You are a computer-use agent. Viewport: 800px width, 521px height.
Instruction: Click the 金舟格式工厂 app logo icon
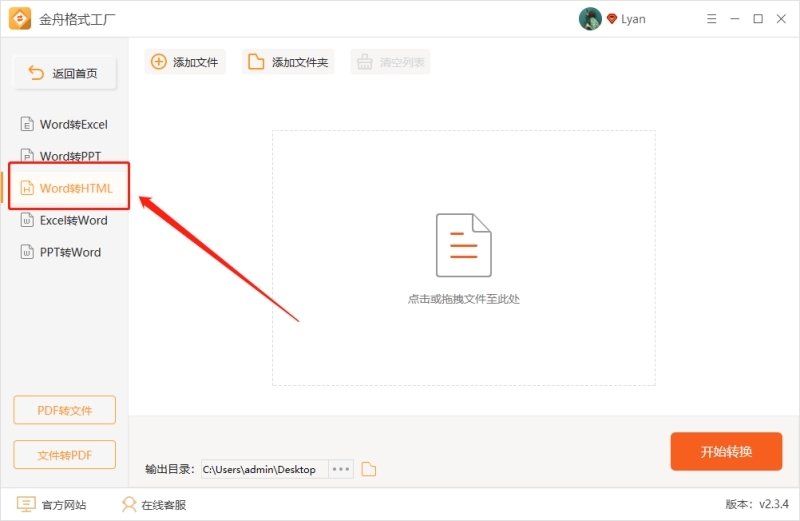pos(20,19)
